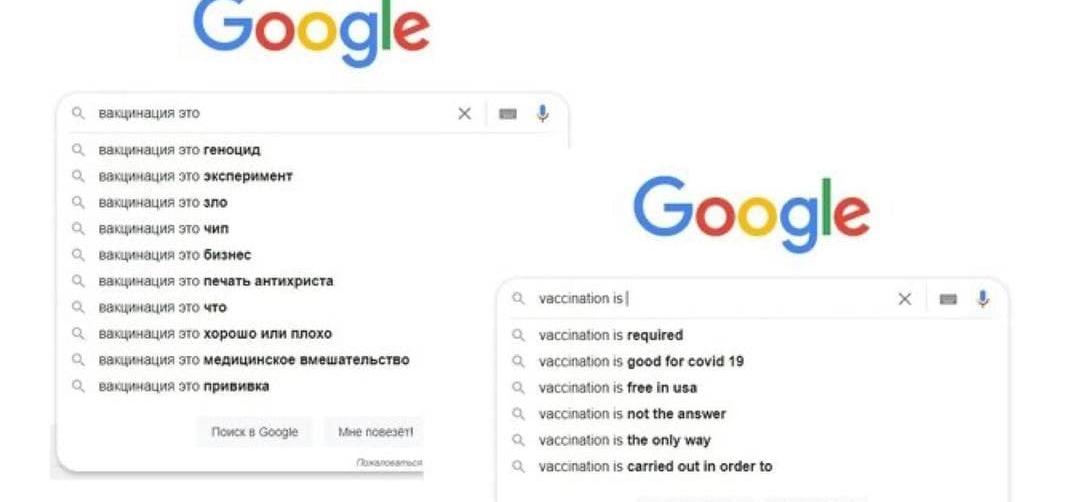This screenshot has width=1065, height=502.
Task: Click the 'Пожаловаться' report link
Action: [390, 463]
